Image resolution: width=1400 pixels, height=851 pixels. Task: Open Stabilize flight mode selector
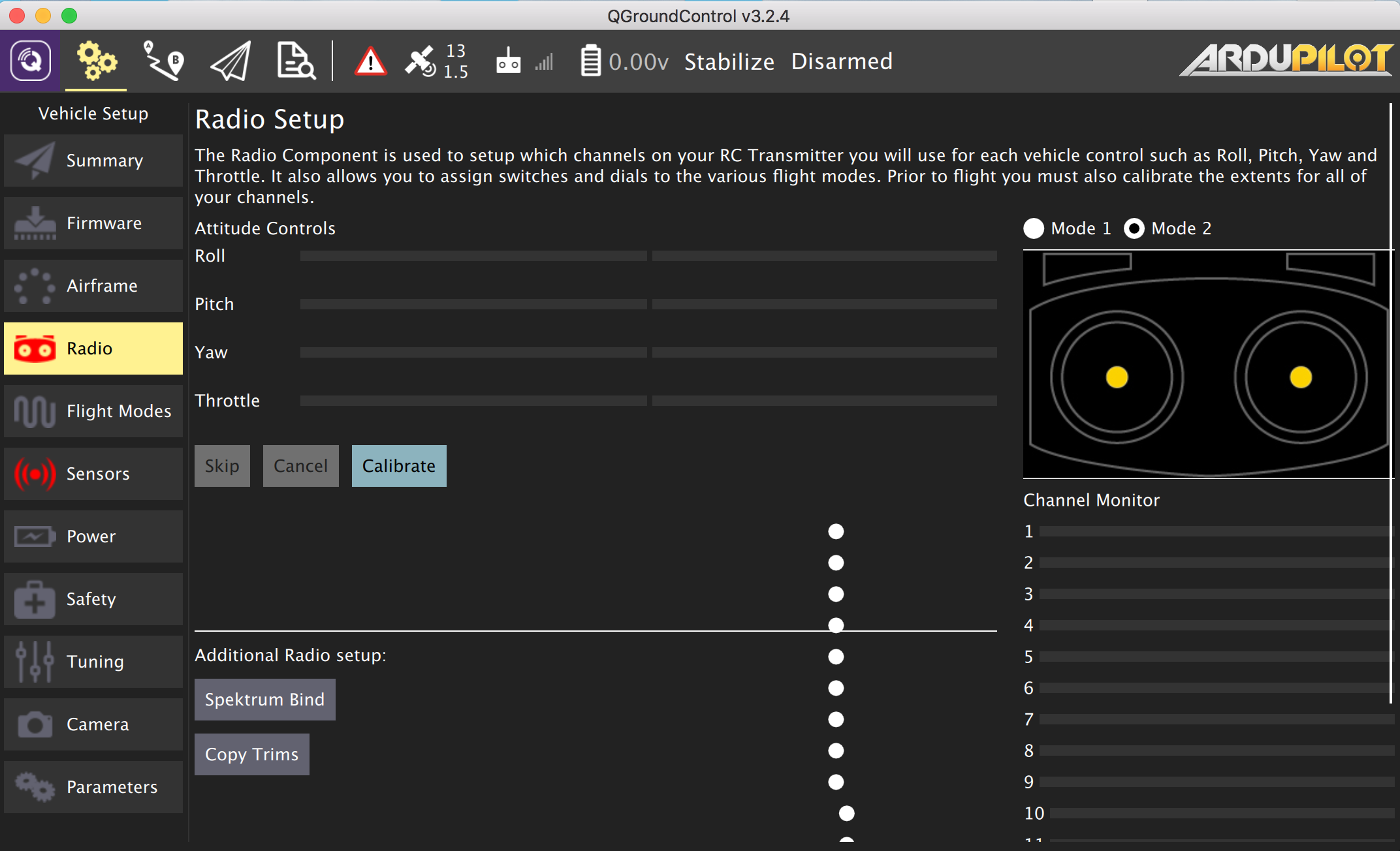coord(729,61)
